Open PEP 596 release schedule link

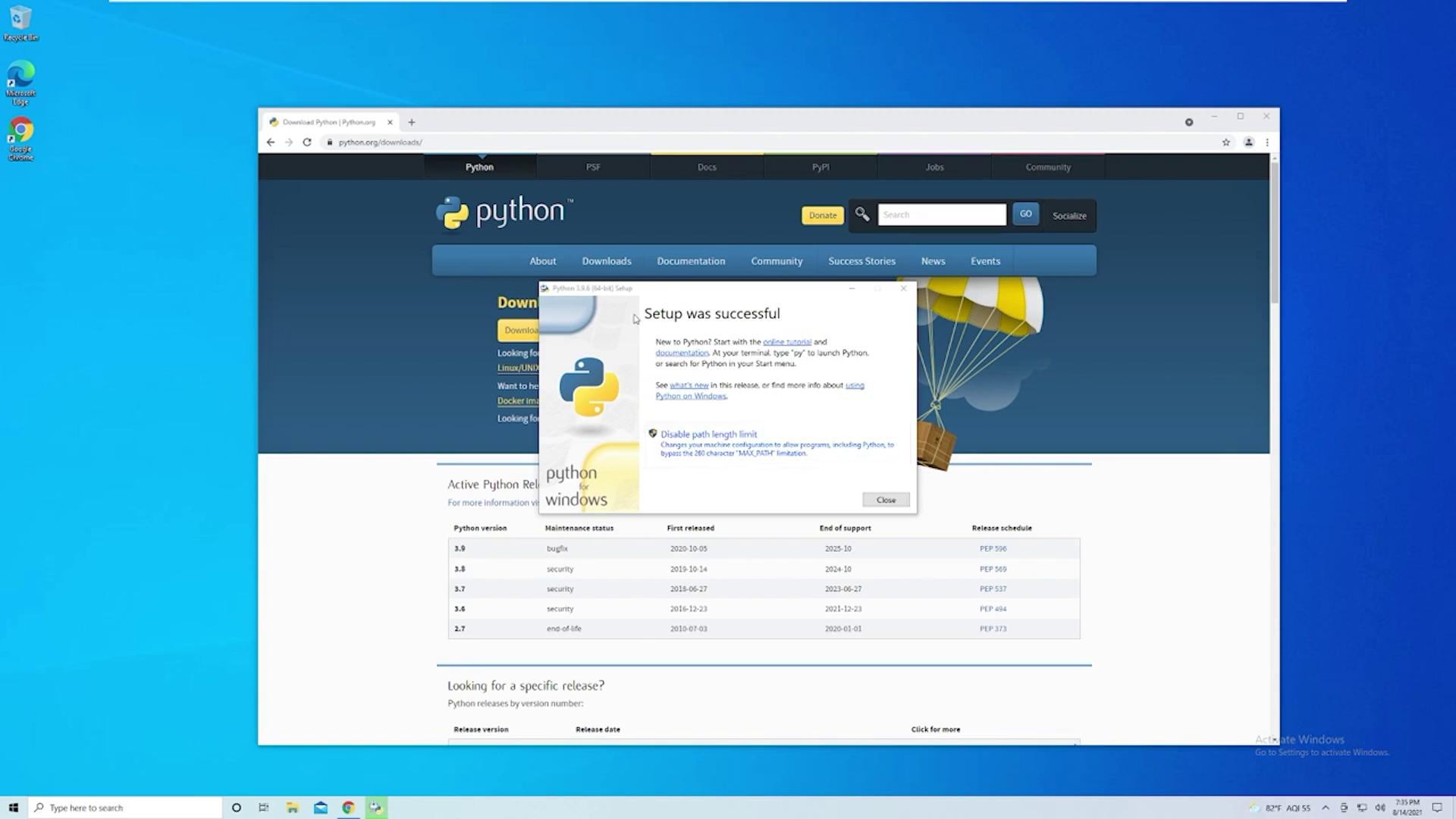pyautogui.click(x=993, y=548)
